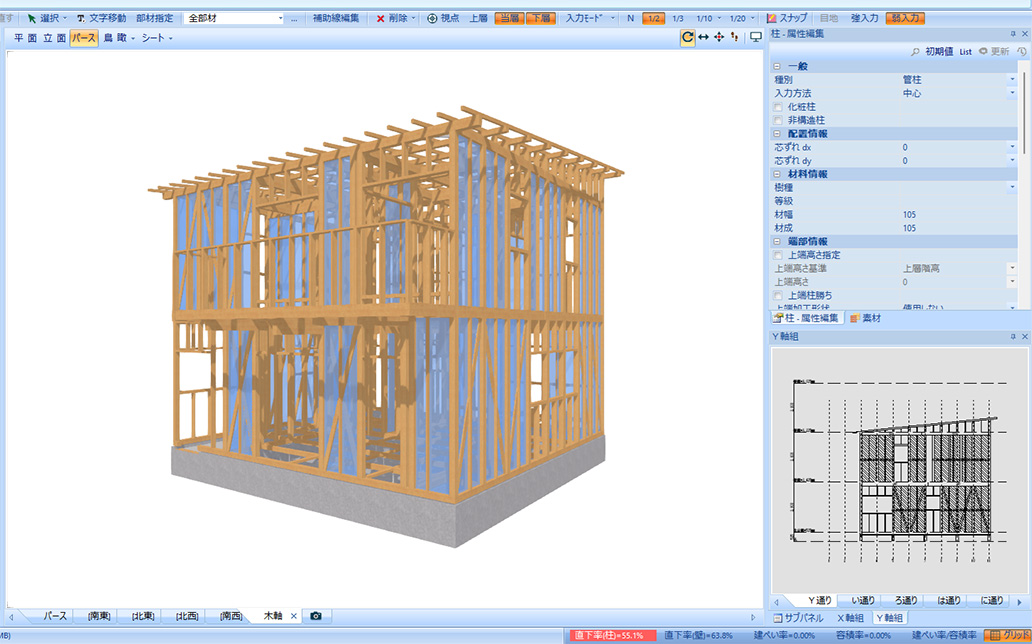Image resolution: width=1032 pixels, height=644 pixels.
Task: Check the 化粧柱 checkbox
Action: point(778,107)
